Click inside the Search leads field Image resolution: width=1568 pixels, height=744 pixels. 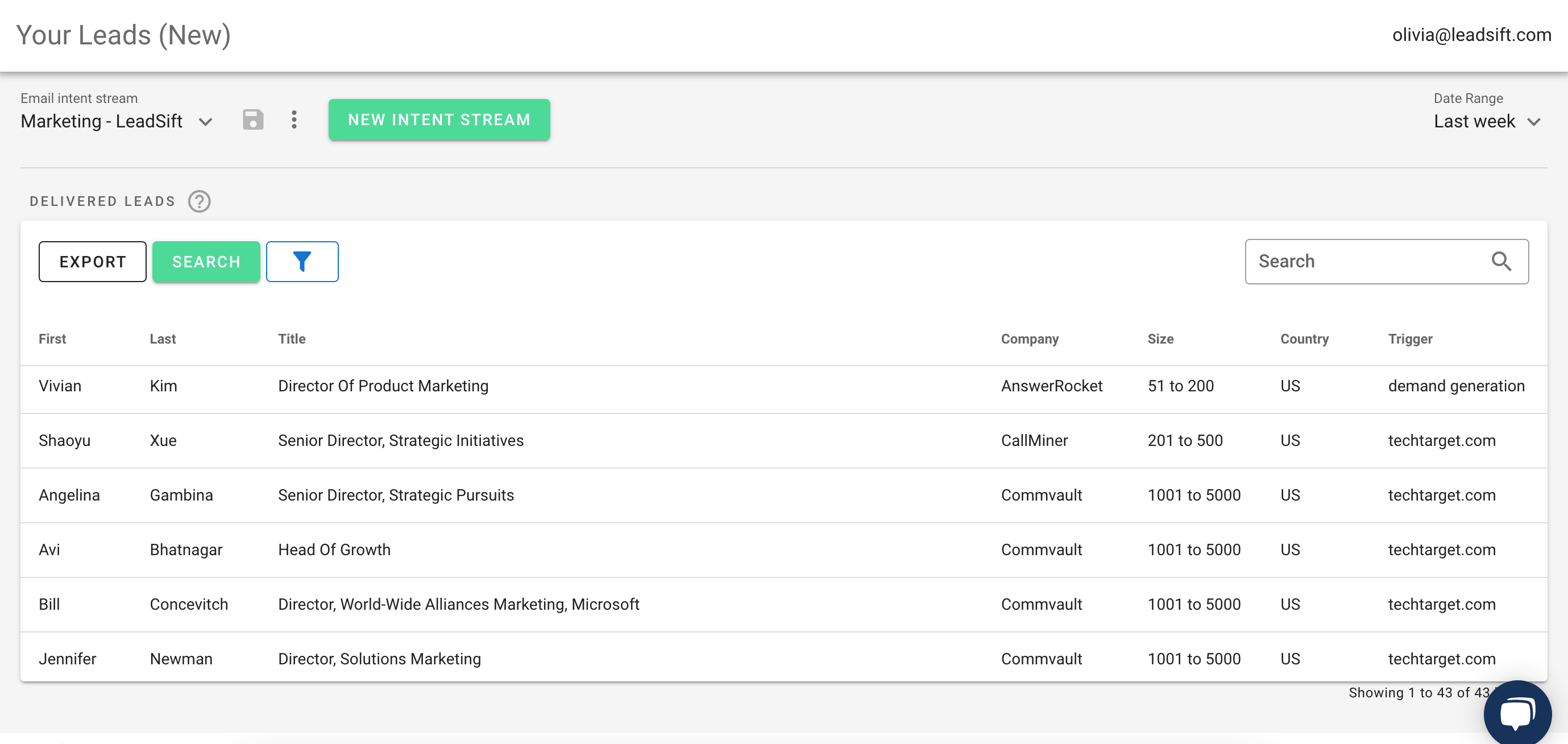(1358, 261)
